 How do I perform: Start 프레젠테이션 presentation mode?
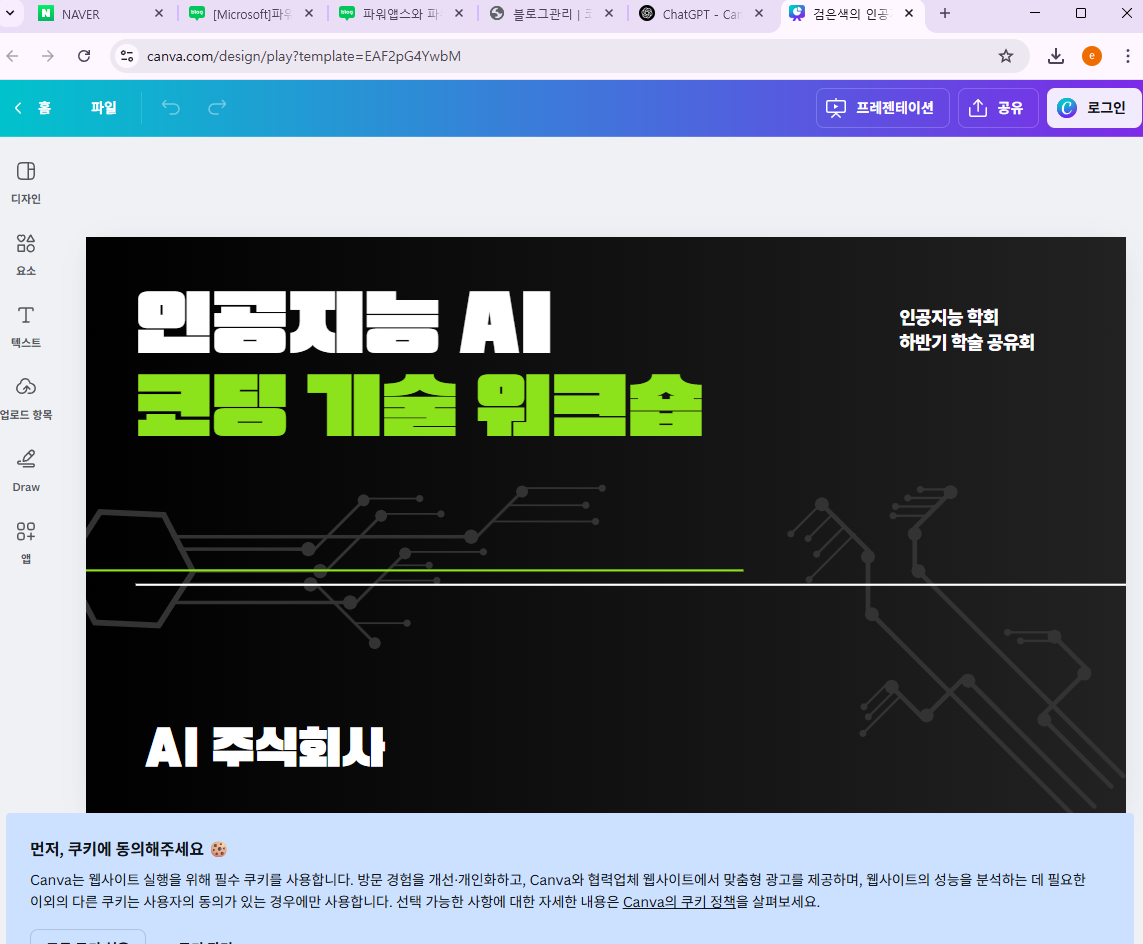pos(882,108)
